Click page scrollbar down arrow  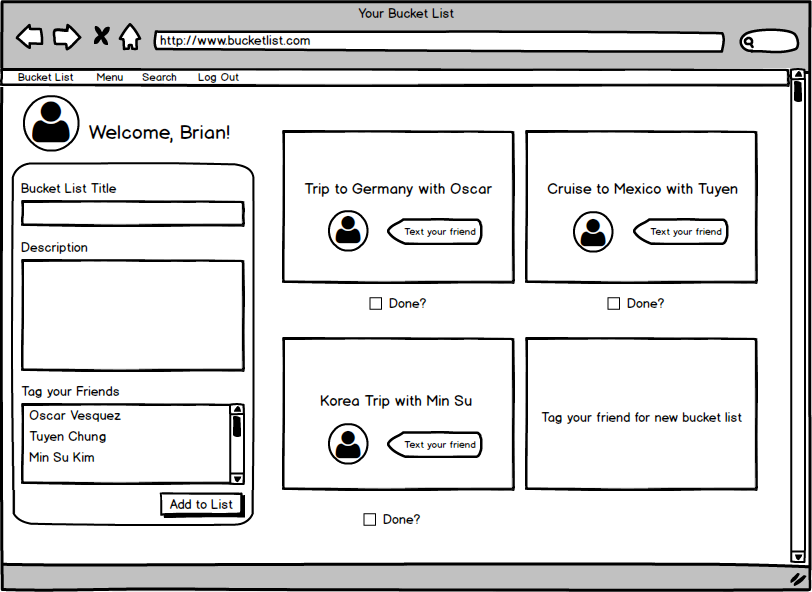point(798,557)
